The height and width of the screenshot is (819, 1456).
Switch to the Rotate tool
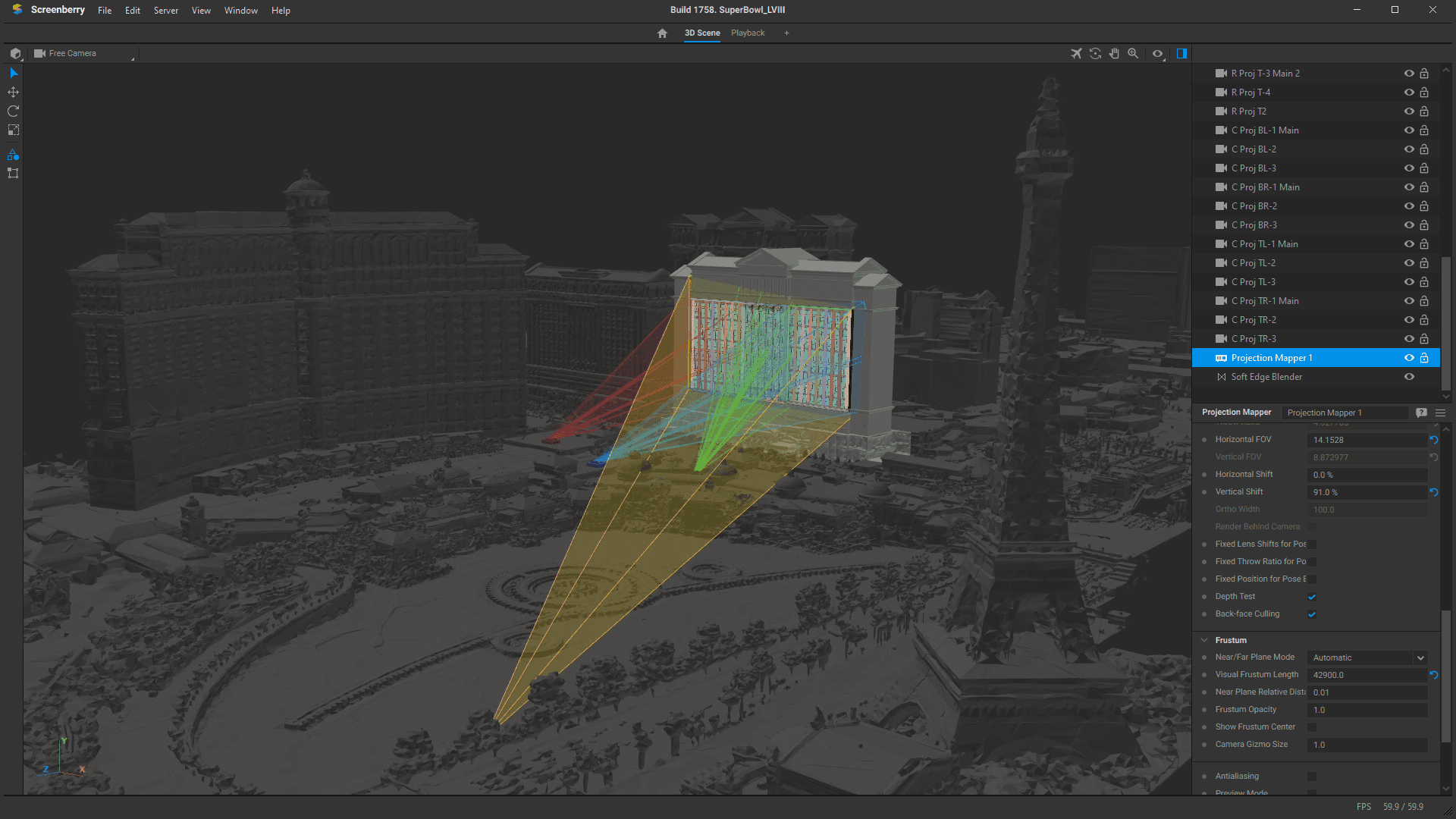click(13, 111)
